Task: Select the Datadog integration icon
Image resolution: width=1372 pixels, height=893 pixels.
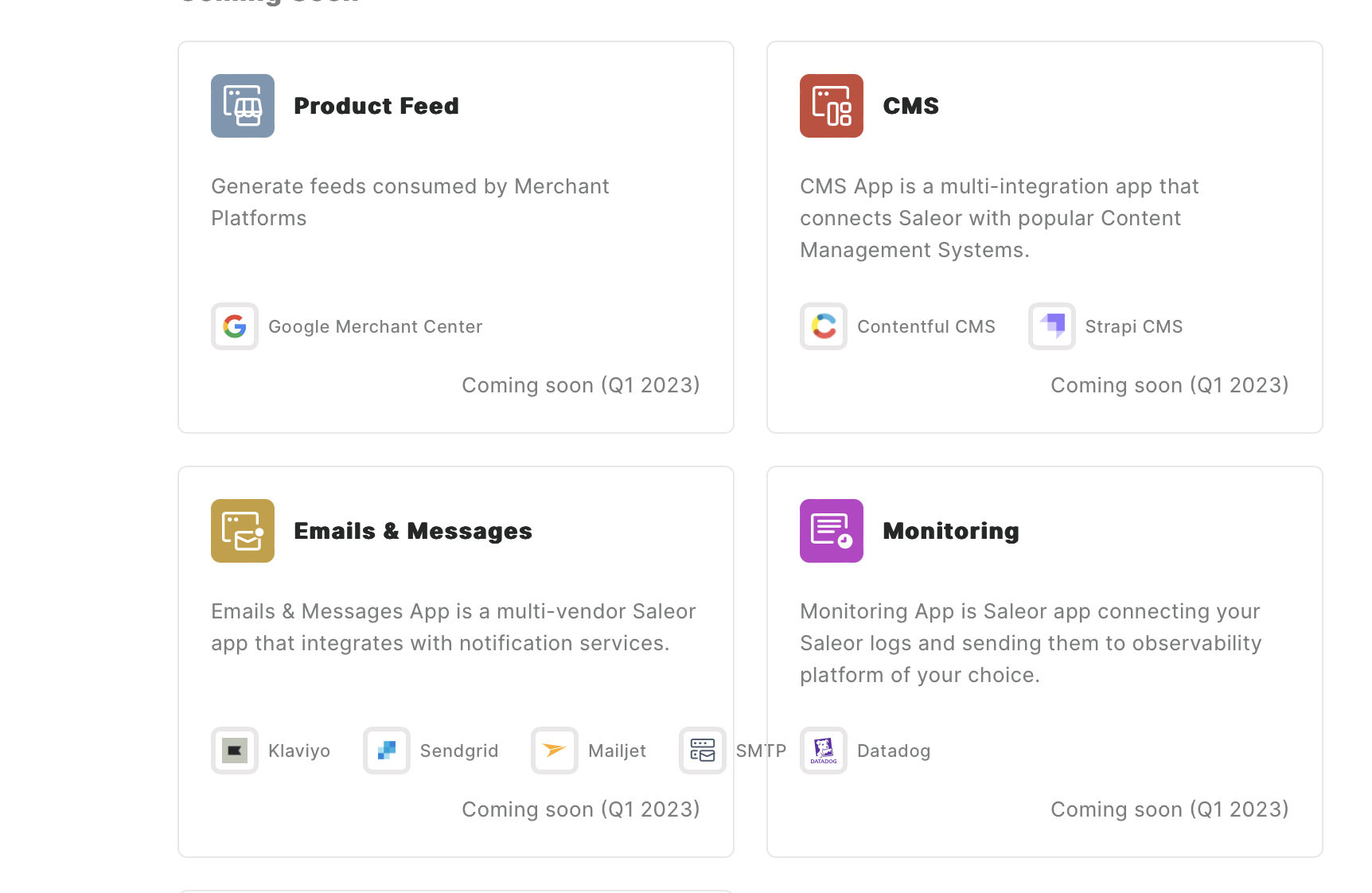Action: click(x=823, y=751)
